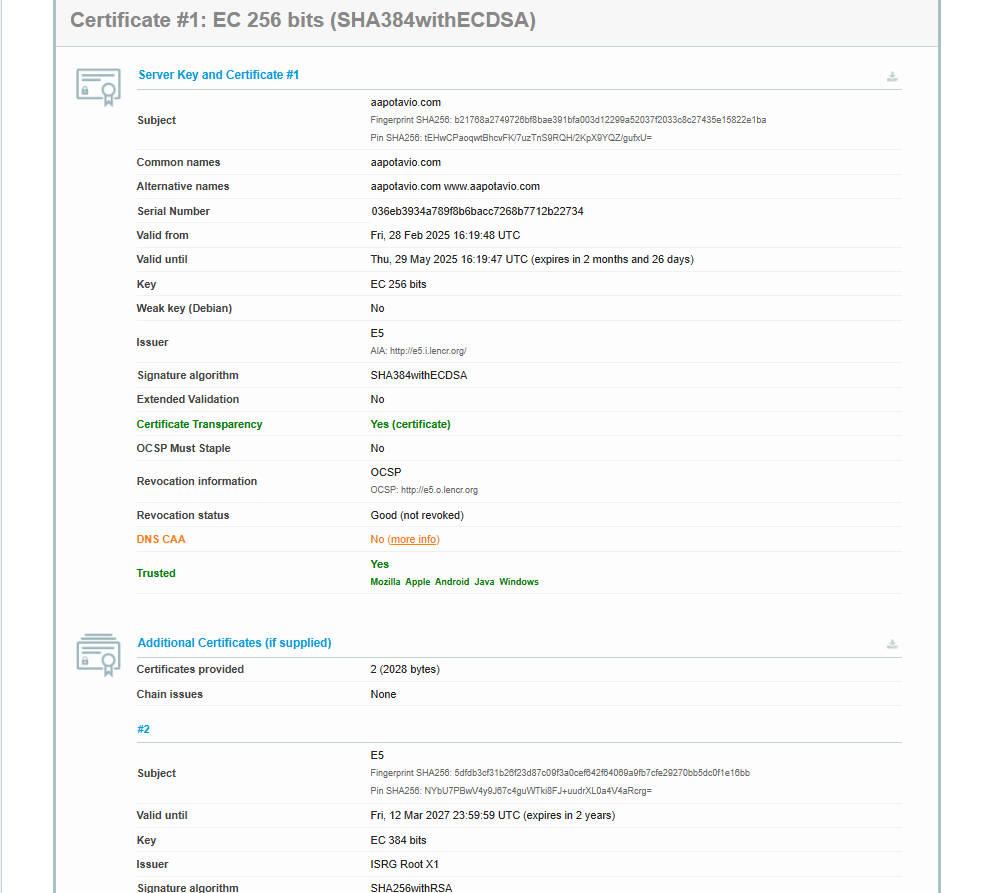The image size is (990, 893).
Task: Click the Apple trust store label
Action: pyautogui.click(x=418, y=582)
